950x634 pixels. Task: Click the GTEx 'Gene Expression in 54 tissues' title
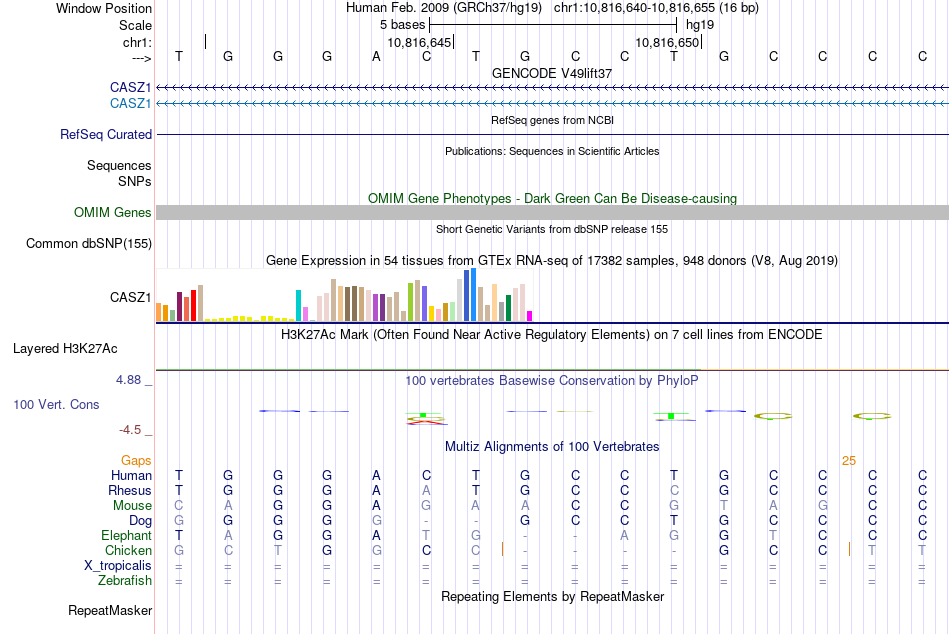552,261
